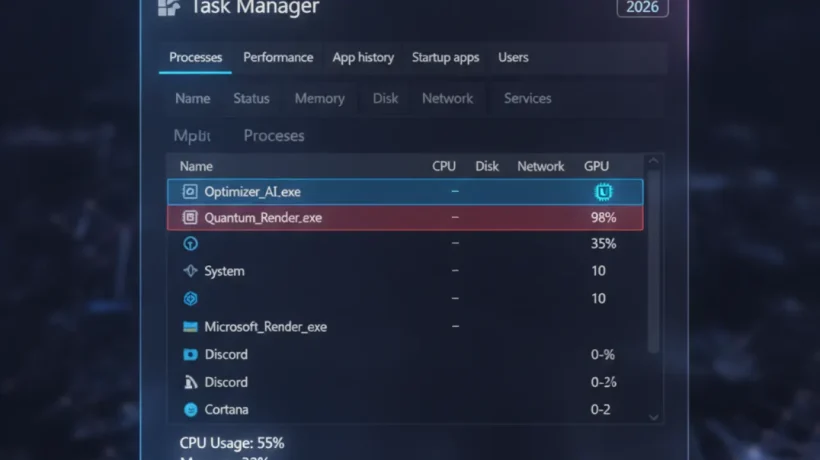Click the Proceses label above the table
The height and width of the screenshot is (460, 820).
pos(274,136)
